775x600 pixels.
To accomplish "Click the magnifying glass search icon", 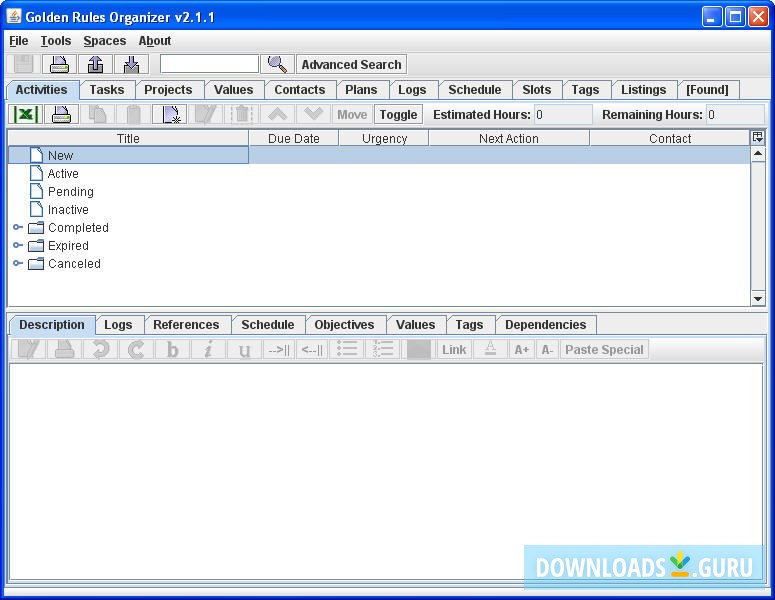I will (x=277, y=64).
